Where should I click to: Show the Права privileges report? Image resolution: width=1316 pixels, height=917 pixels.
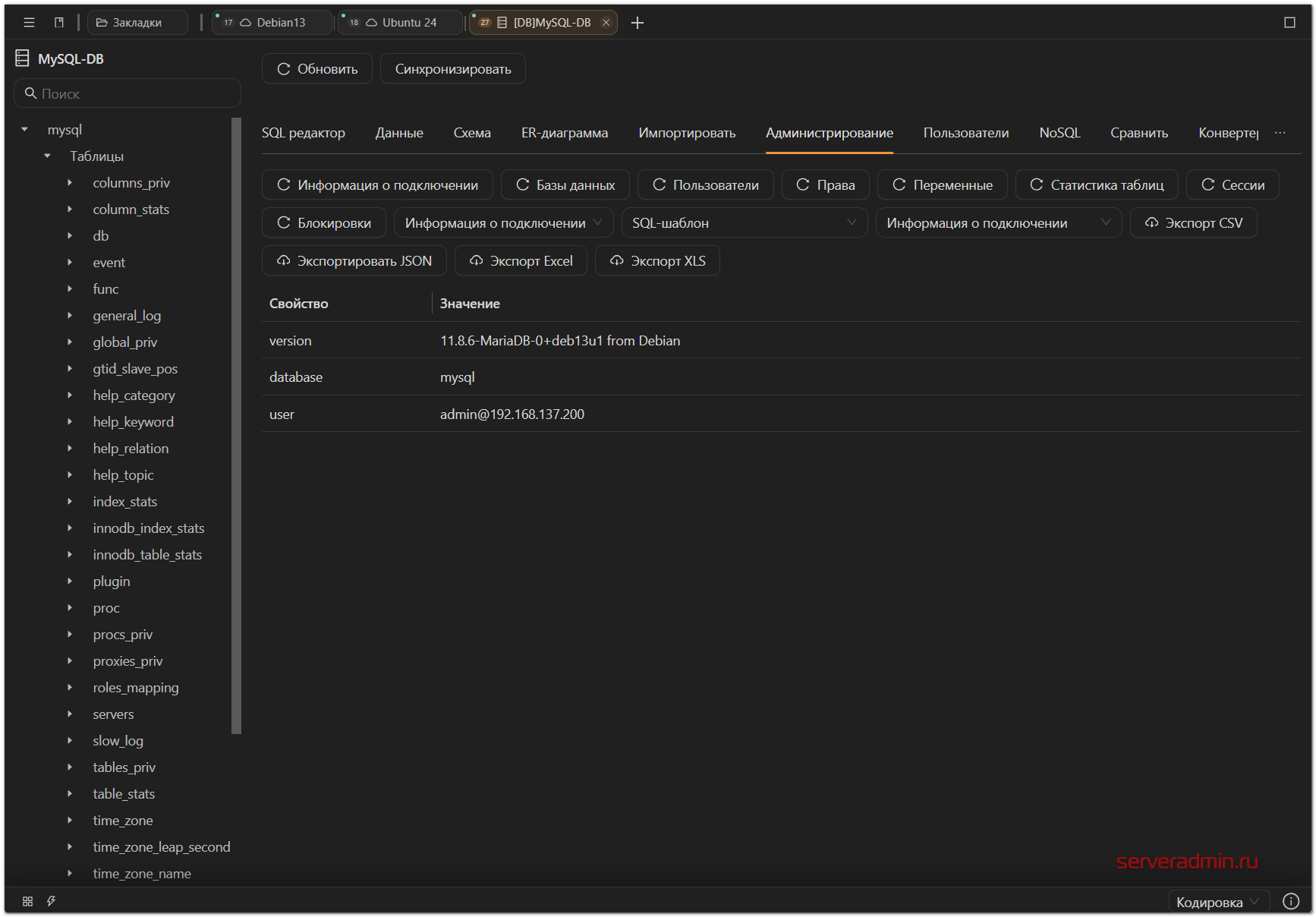826,184
